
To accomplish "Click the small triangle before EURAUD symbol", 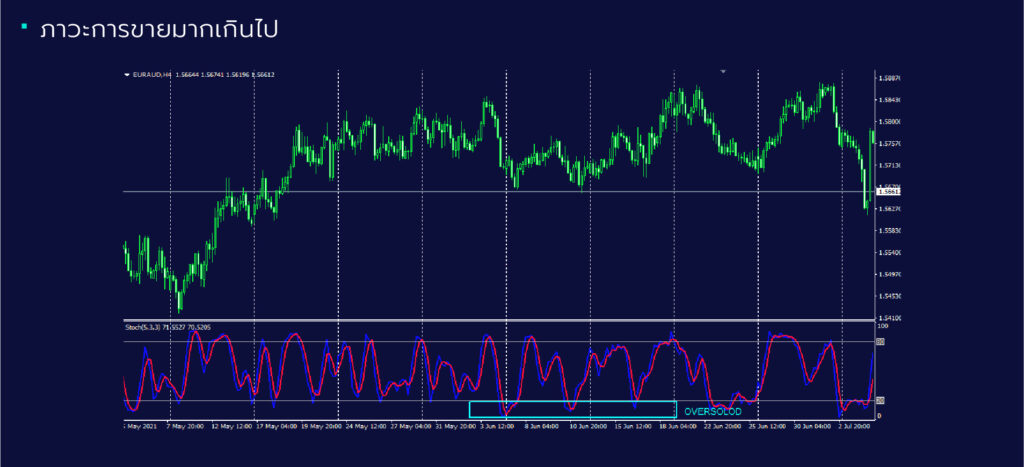I will 126,75.
